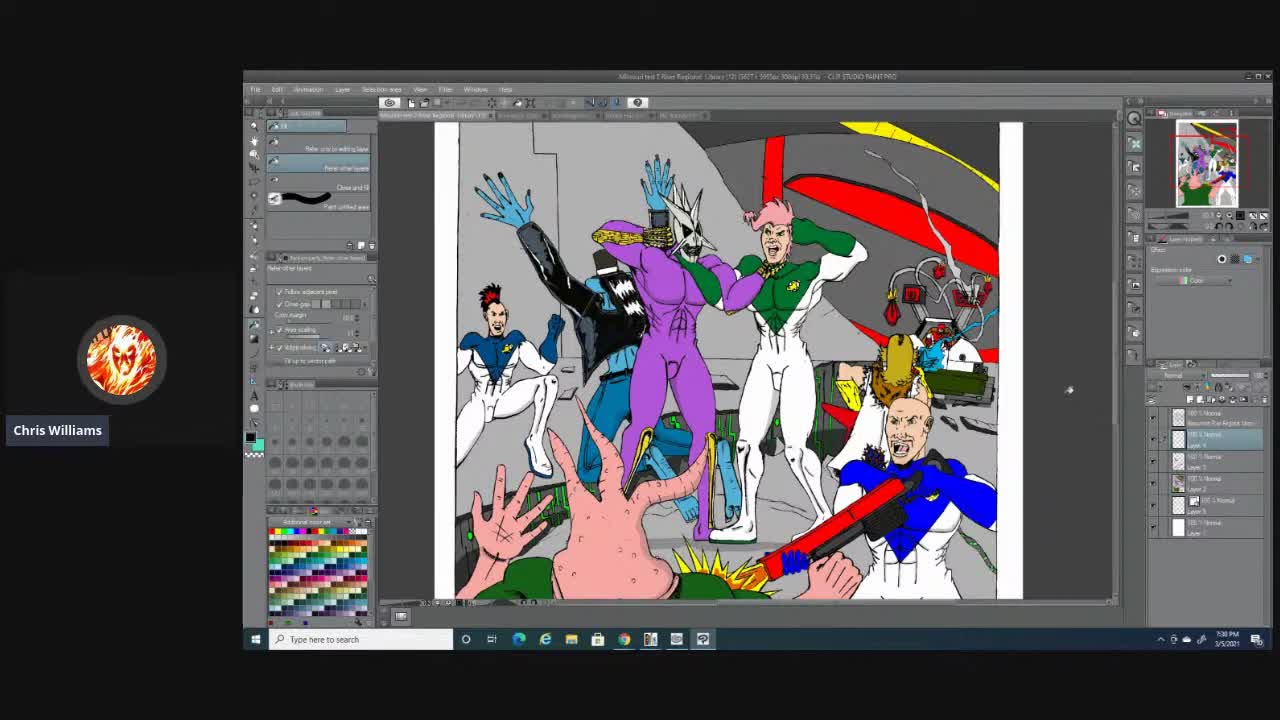
Task: Click the cyan sub color swatch
Action: coord(258,445)
